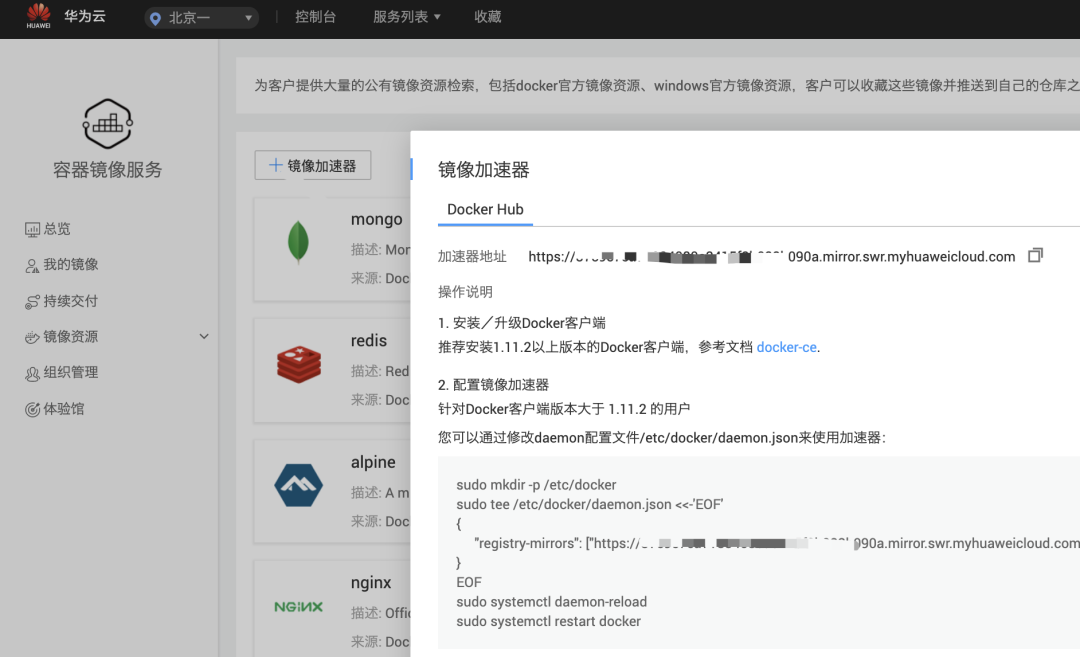Open the 控制台 console link
1080x657 pixels.
(315, 17)
